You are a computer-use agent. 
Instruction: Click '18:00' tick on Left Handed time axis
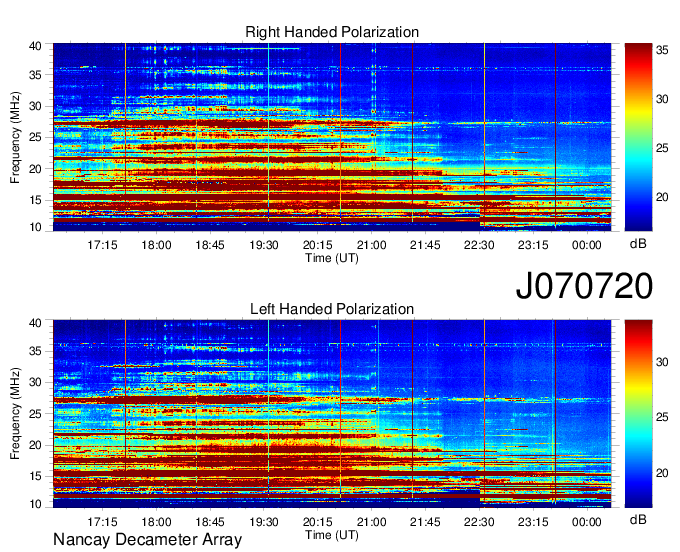(x=156, y=522)
